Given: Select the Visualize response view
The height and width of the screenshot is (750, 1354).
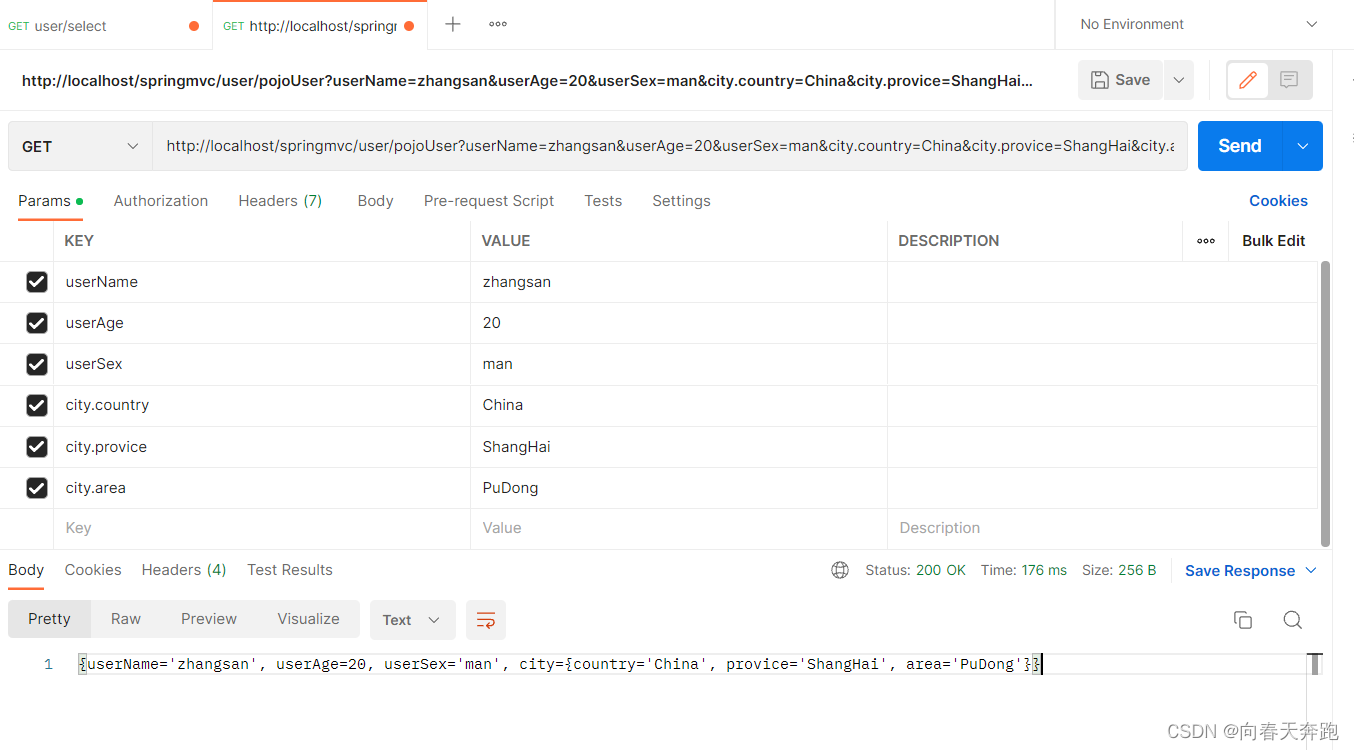Looking at the screenshot, I should pos(308,619).
